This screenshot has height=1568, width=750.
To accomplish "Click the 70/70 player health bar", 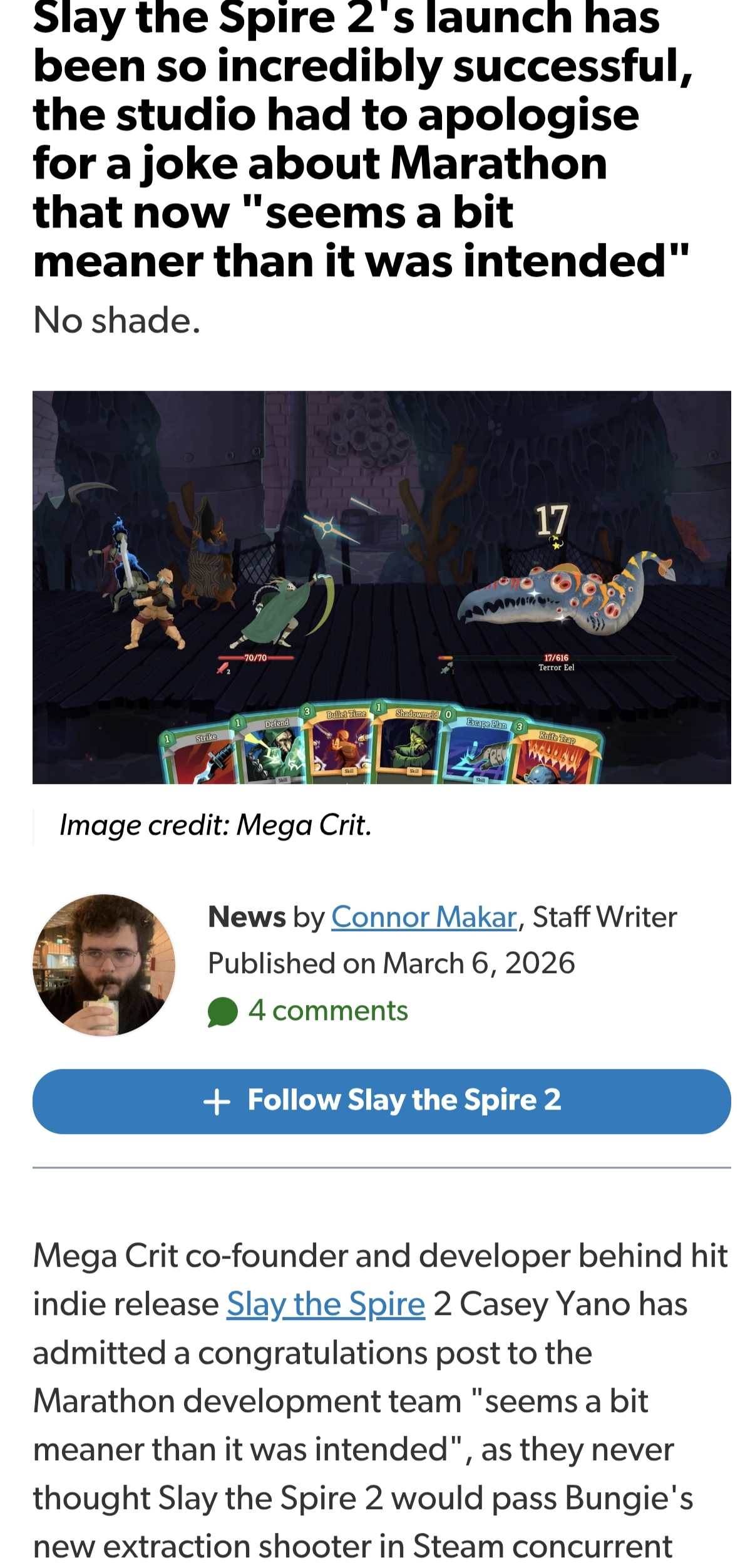I will coord(255,658).
